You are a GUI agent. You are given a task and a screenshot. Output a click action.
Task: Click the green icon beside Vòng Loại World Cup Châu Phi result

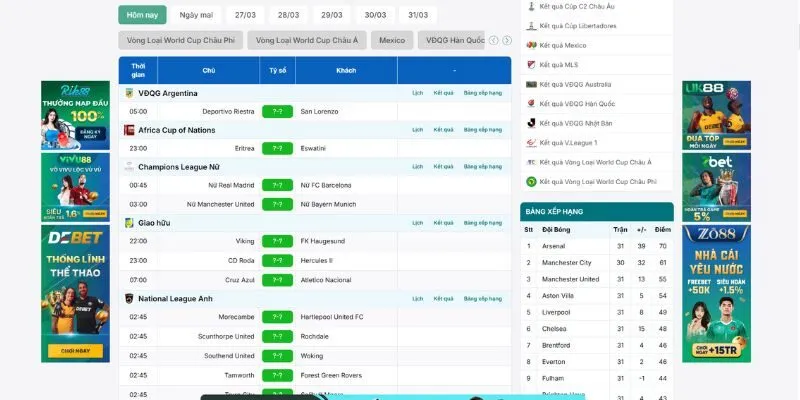532,182
